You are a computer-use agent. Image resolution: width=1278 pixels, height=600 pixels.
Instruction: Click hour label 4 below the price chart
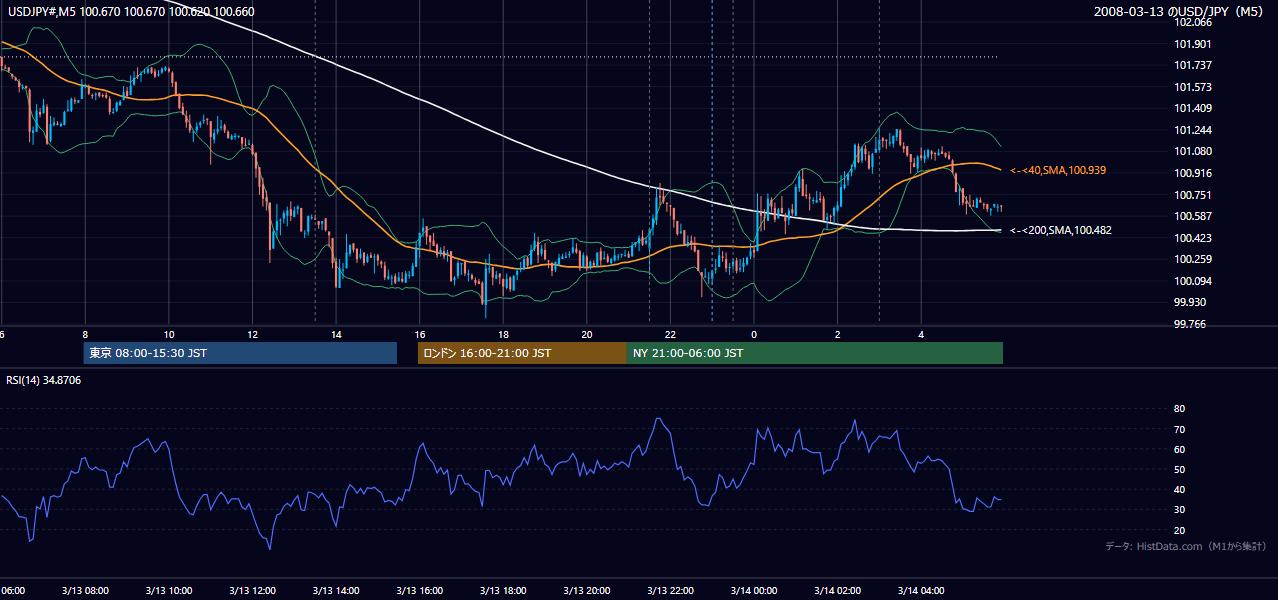pyautogui.click(x=922, y=335)
